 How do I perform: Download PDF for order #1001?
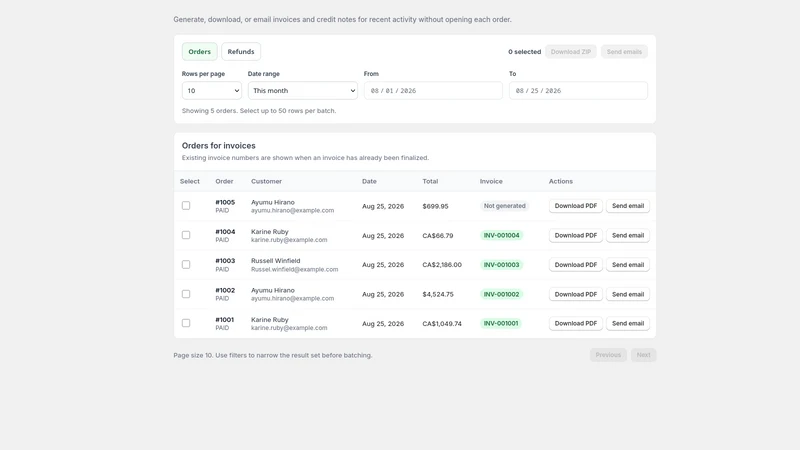576,323
